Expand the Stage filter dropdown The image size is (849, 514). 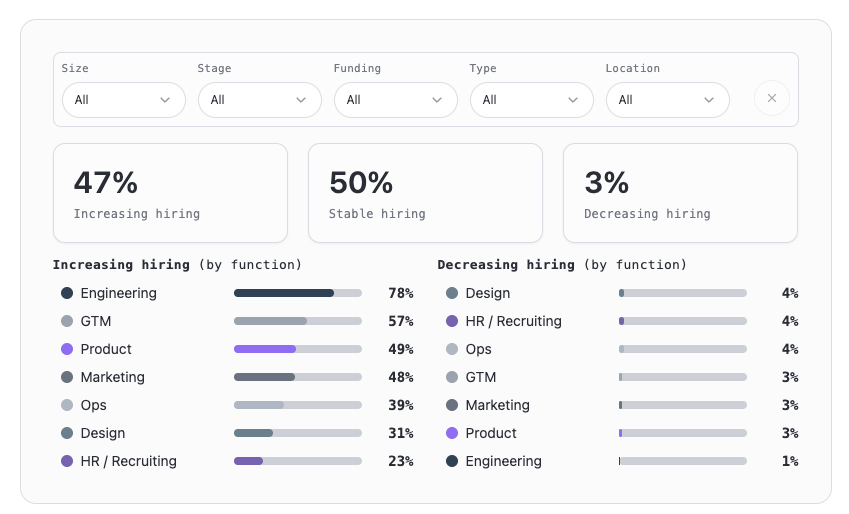259,100
